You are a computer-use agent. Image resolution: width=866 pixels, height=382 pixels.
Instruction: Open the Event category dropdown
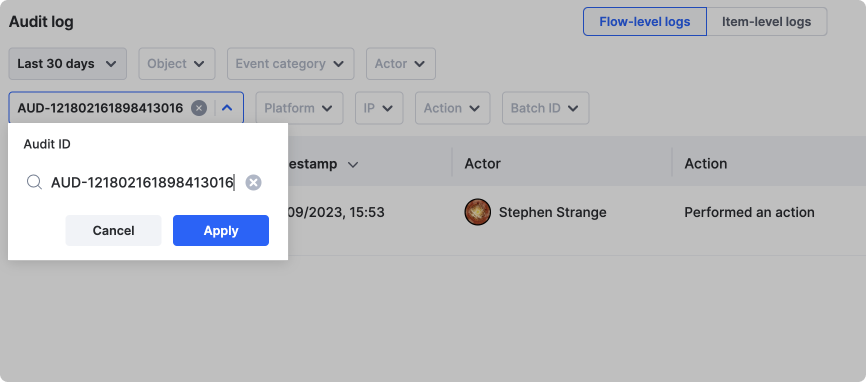click(291, 63)
